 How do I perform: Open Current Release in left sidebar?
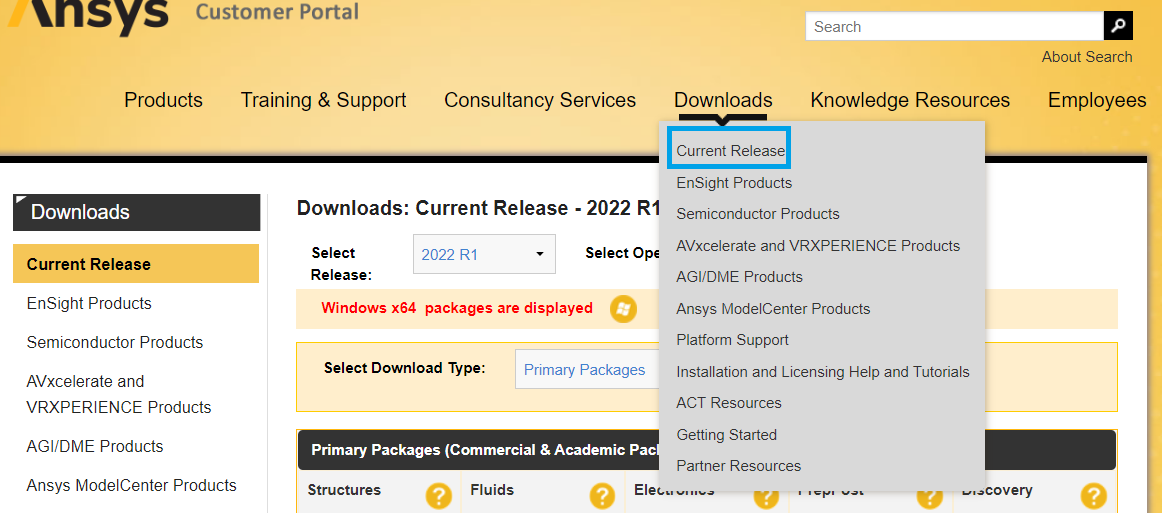tap(136, 264)
